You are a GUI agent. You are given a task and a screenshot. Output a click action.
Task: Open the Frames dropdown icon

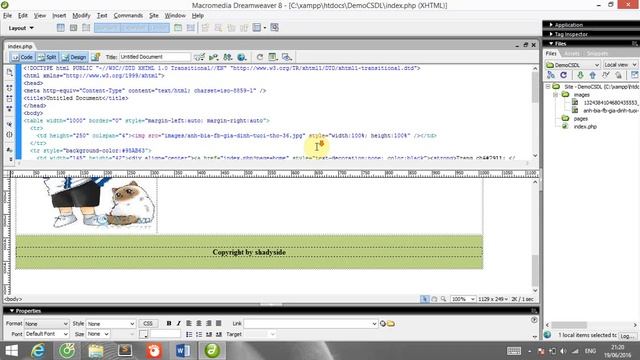click(259, 28)
